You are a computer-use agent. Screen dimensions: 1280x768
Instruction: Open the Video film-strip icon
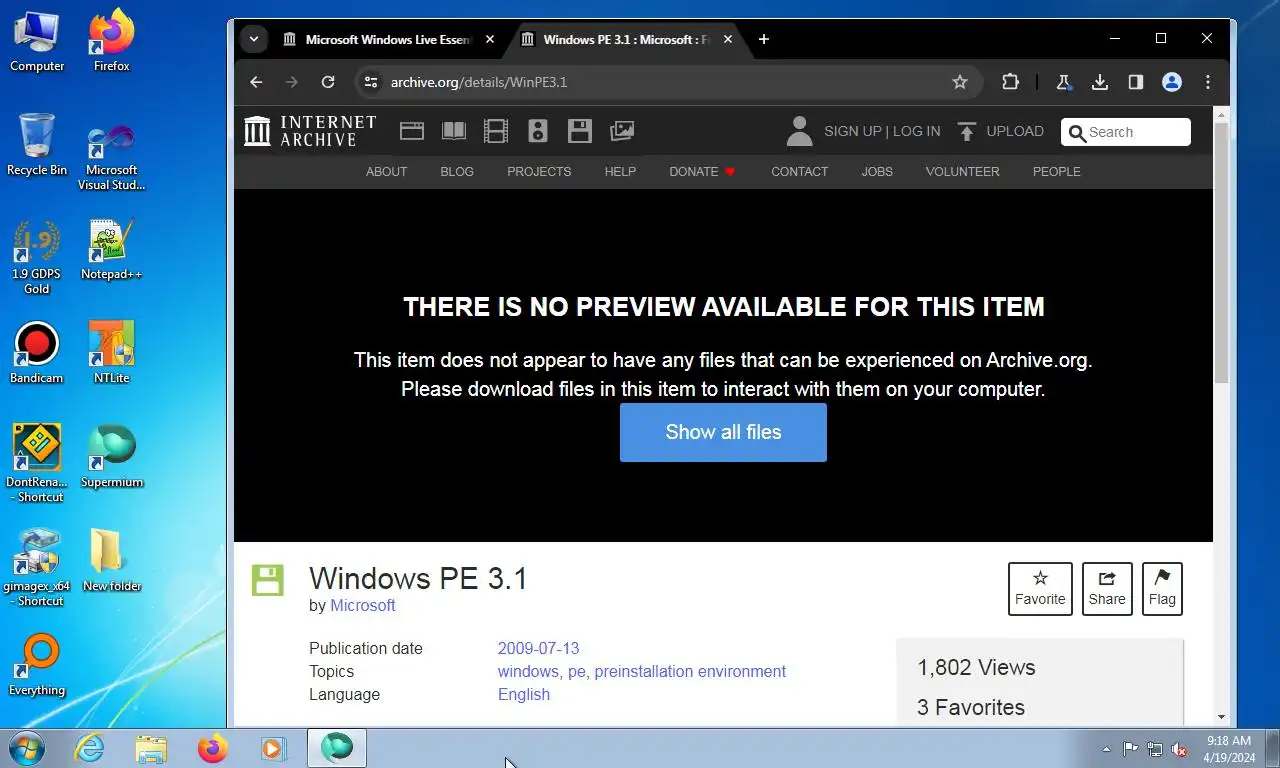click(x=496, y=131)
